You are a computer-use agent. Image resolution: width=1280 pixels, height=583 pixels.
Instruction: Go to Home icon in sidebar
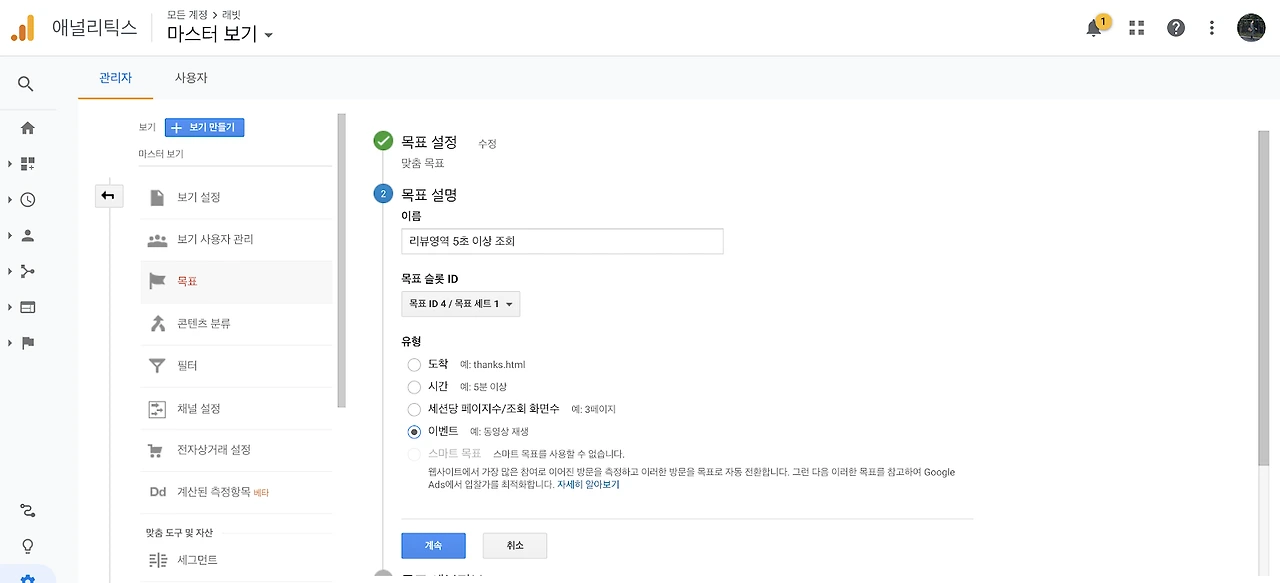tap(28, 128)
